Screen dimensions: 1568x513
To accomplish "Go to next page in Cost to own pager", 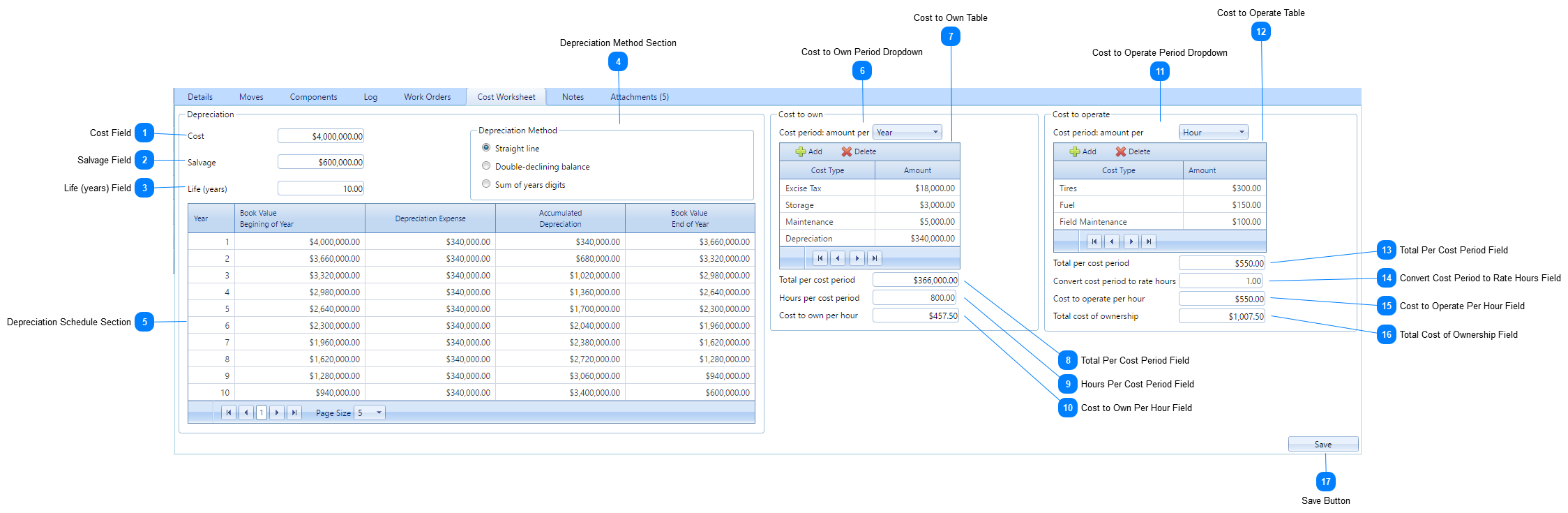I will pyautogui.click(x=857, y=258).
